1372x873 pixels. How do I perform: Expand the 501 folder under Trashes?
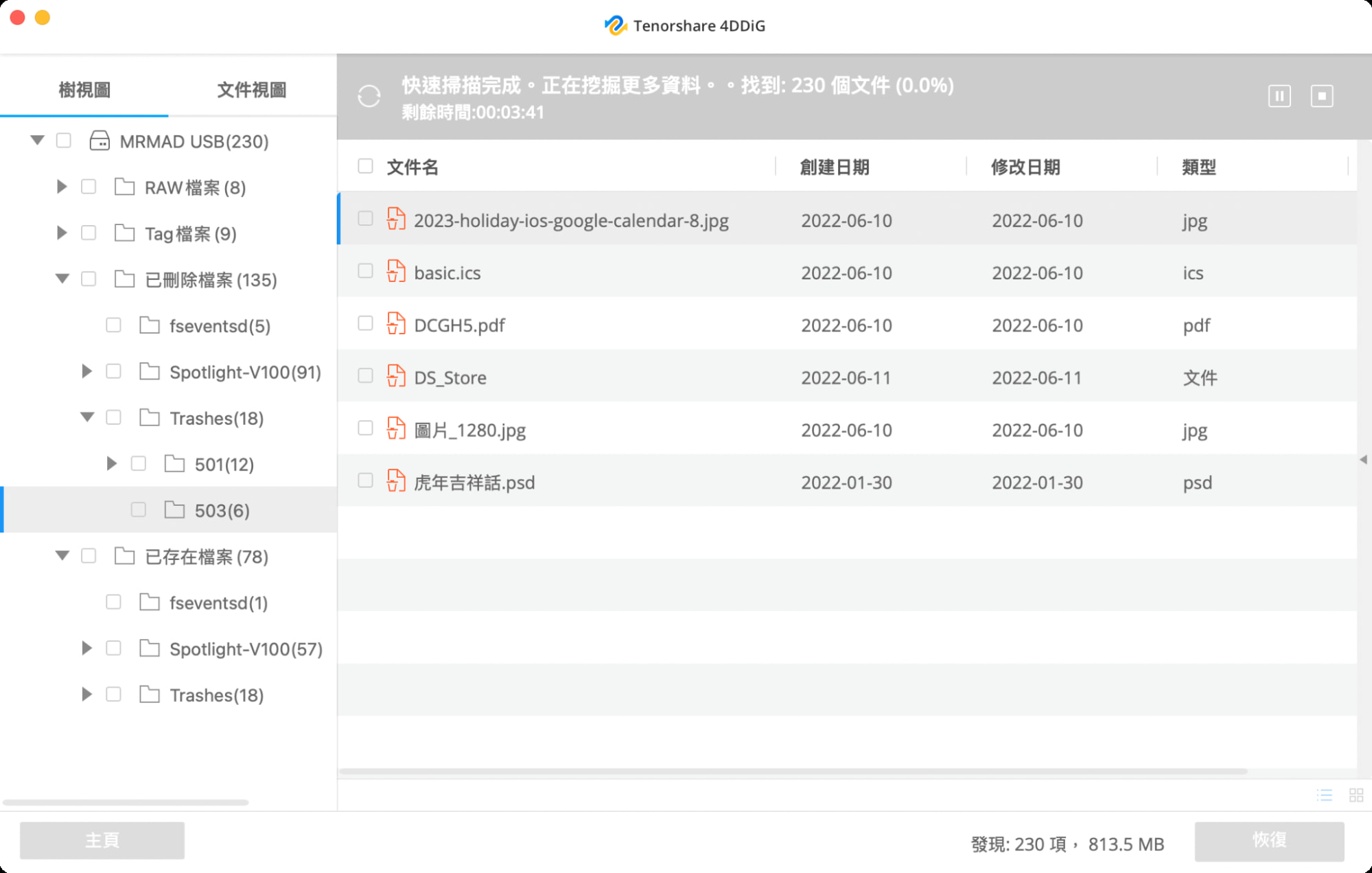[111, 464]
